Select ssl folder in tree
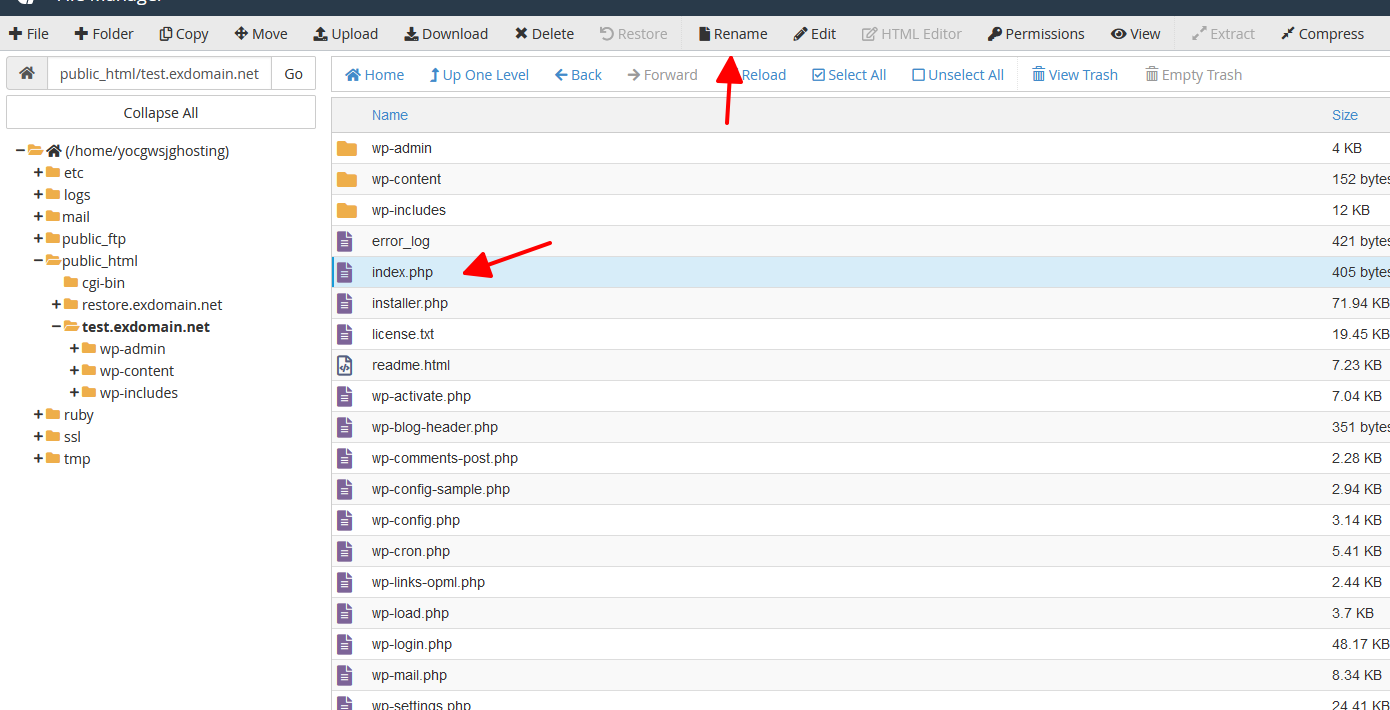Image resolution: width=1390 pixels, height=710 pixels. coord(72,437)
